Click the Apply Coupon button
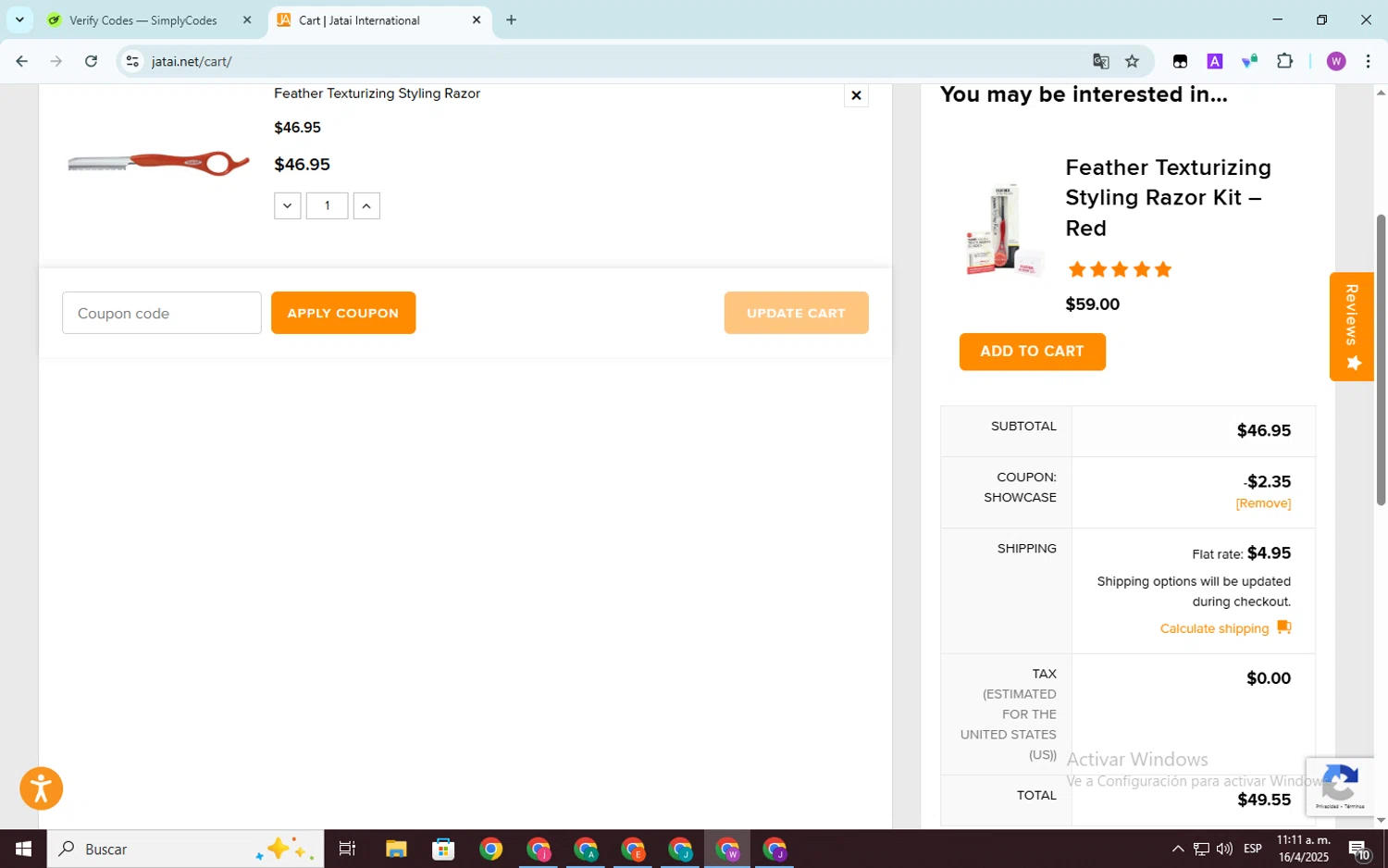This screenshot has width=1388, height=868. 343,313
